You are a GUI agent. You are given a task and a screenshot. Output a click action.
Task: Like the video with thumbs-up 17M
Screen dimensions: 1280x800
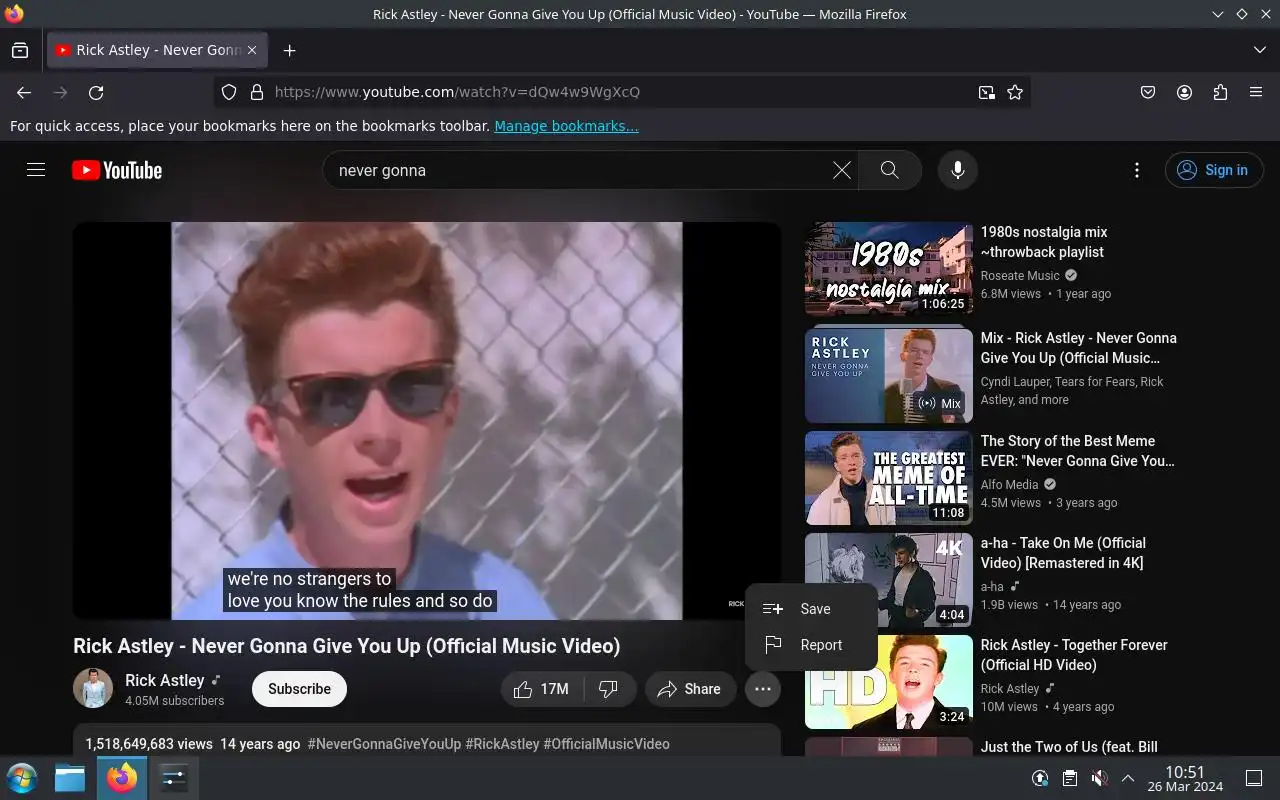pyautogui.click(x=541, y=689)
